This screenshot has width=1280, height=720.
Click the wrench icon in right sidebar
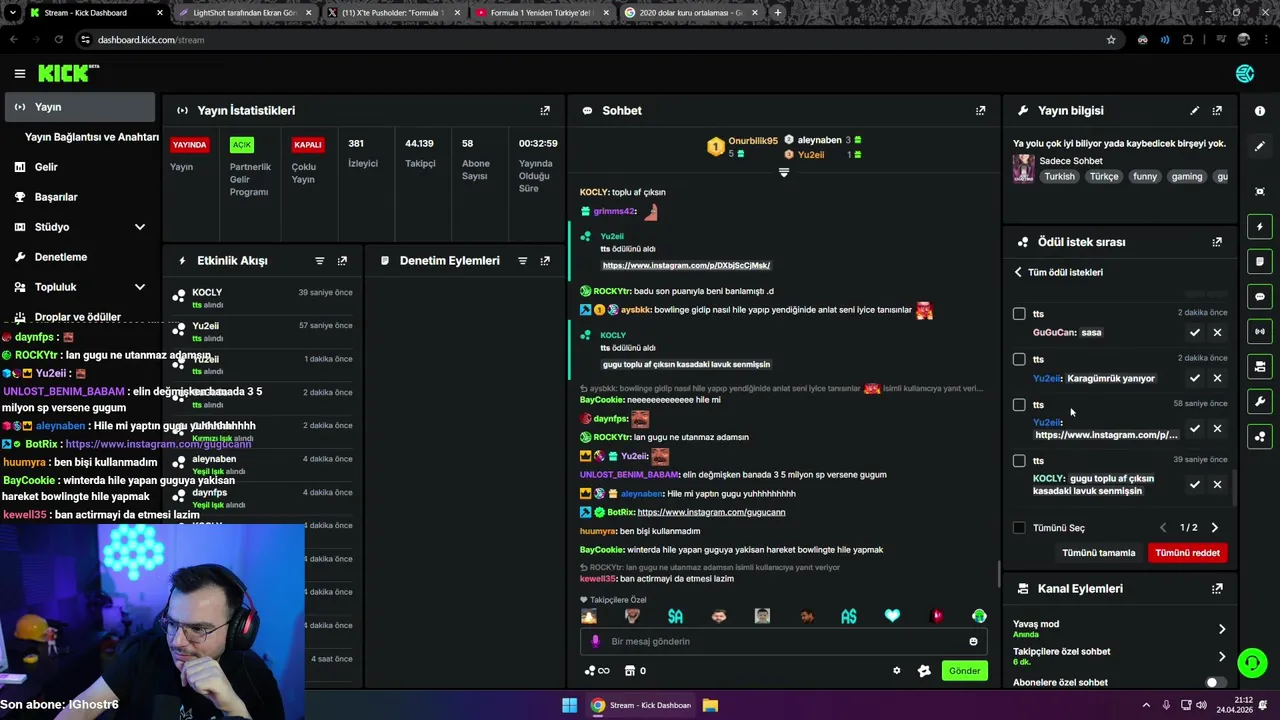1260,402
